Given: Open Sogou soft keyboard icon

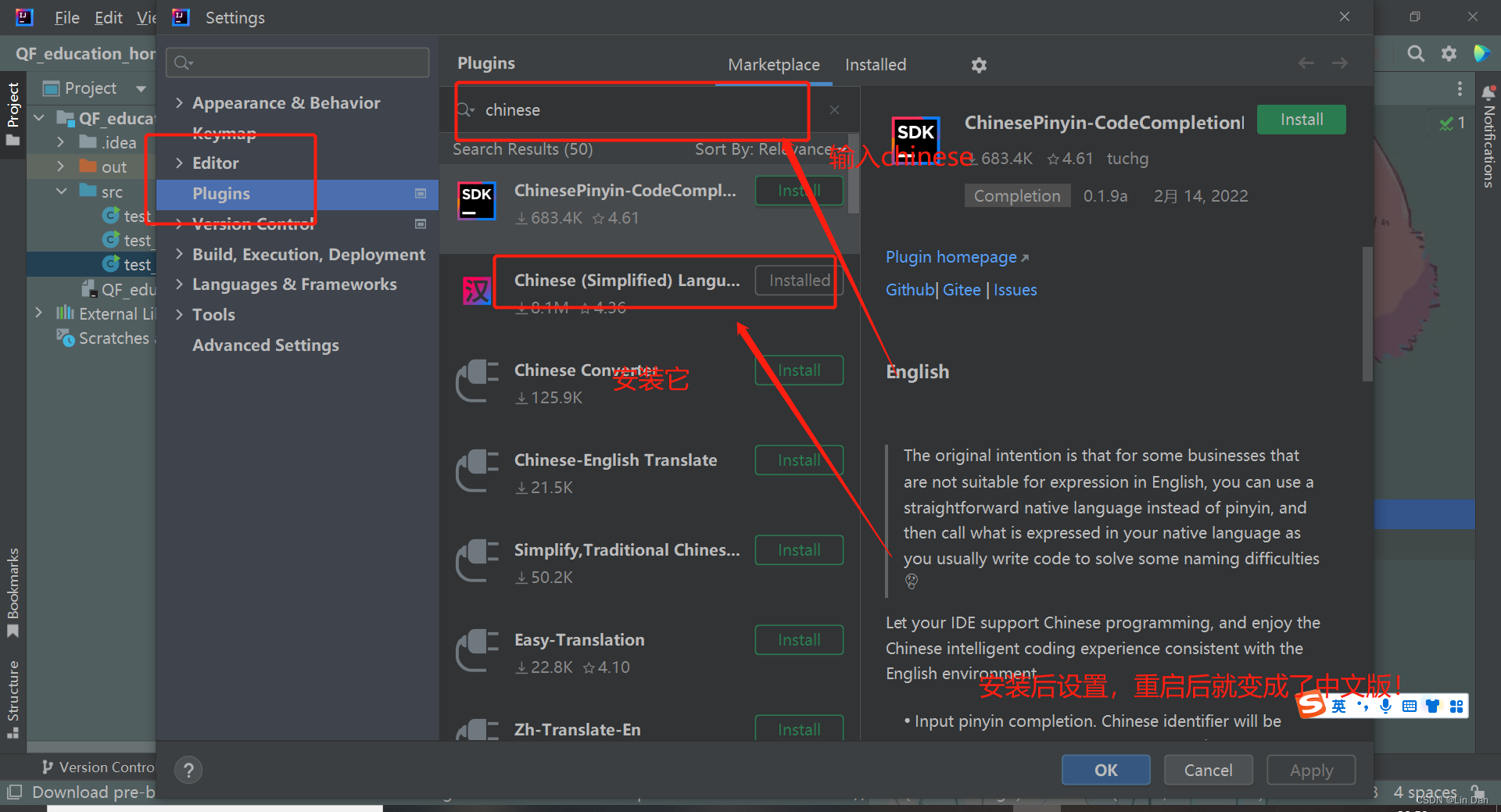Looking at the screenshot, I should [x=1410, y=706].
